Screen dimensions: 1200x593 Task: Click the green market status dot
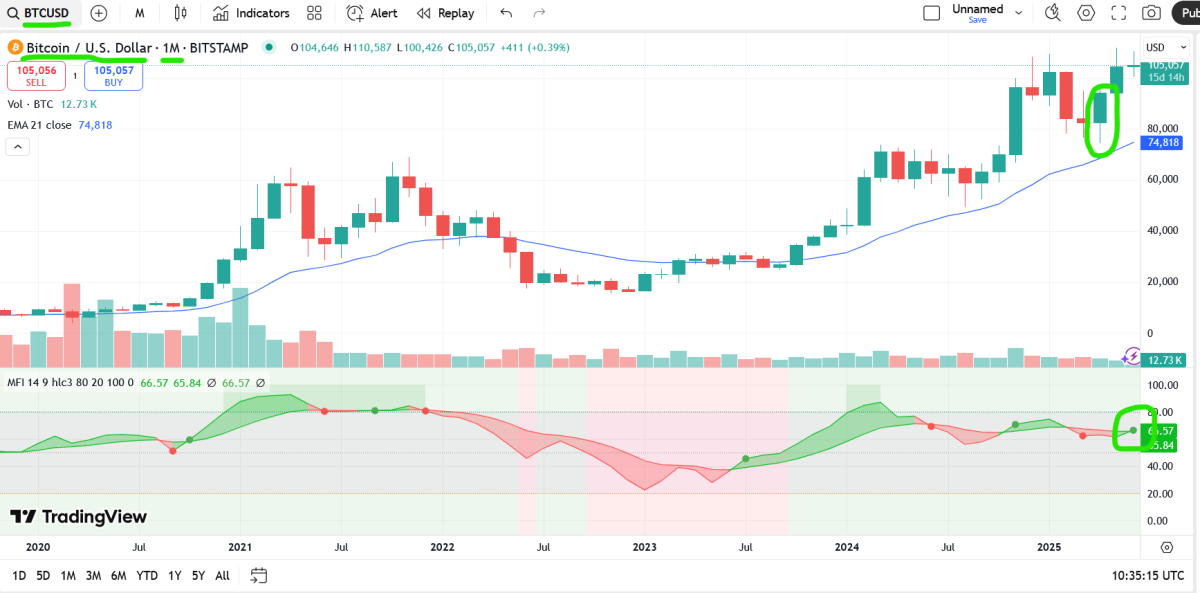click(268, 47)
